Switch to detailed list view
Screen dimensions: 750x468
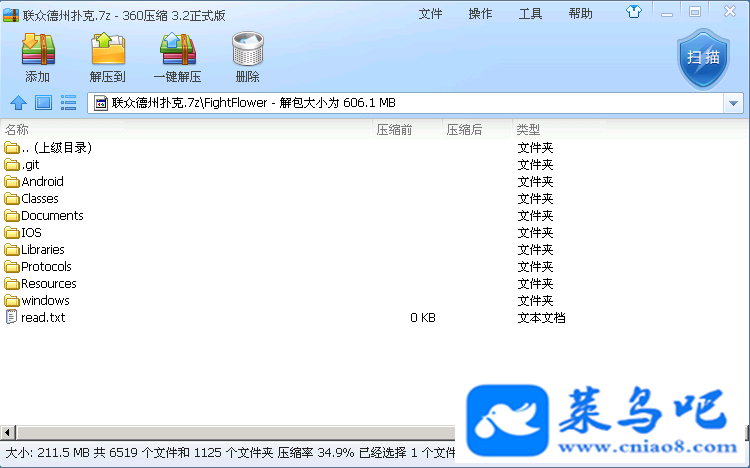point(68,102)
